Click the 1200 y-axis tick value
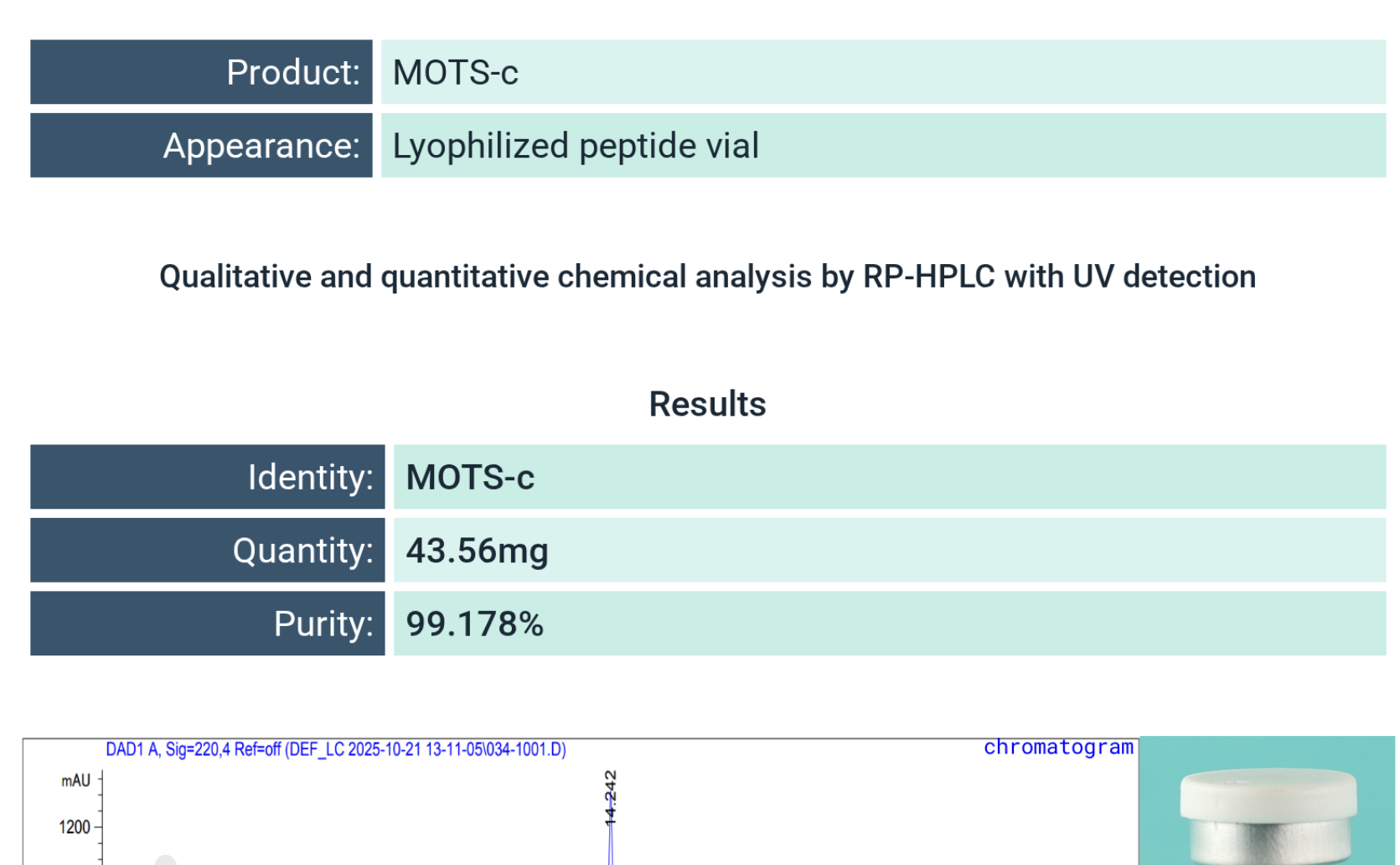 74,827
